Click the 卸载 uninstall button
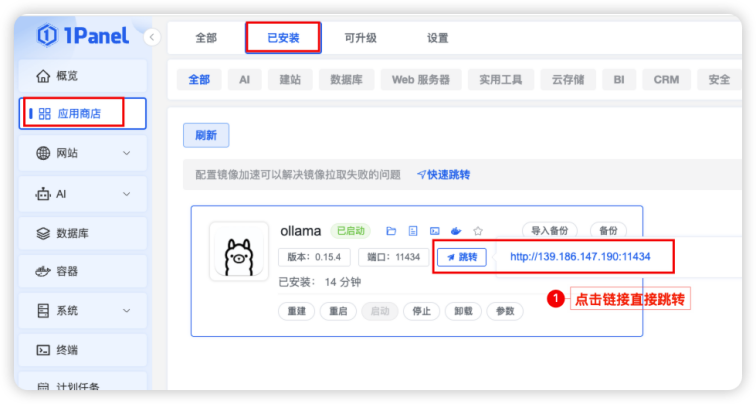Viewport: 756px width, 404px height. [463, 311]
